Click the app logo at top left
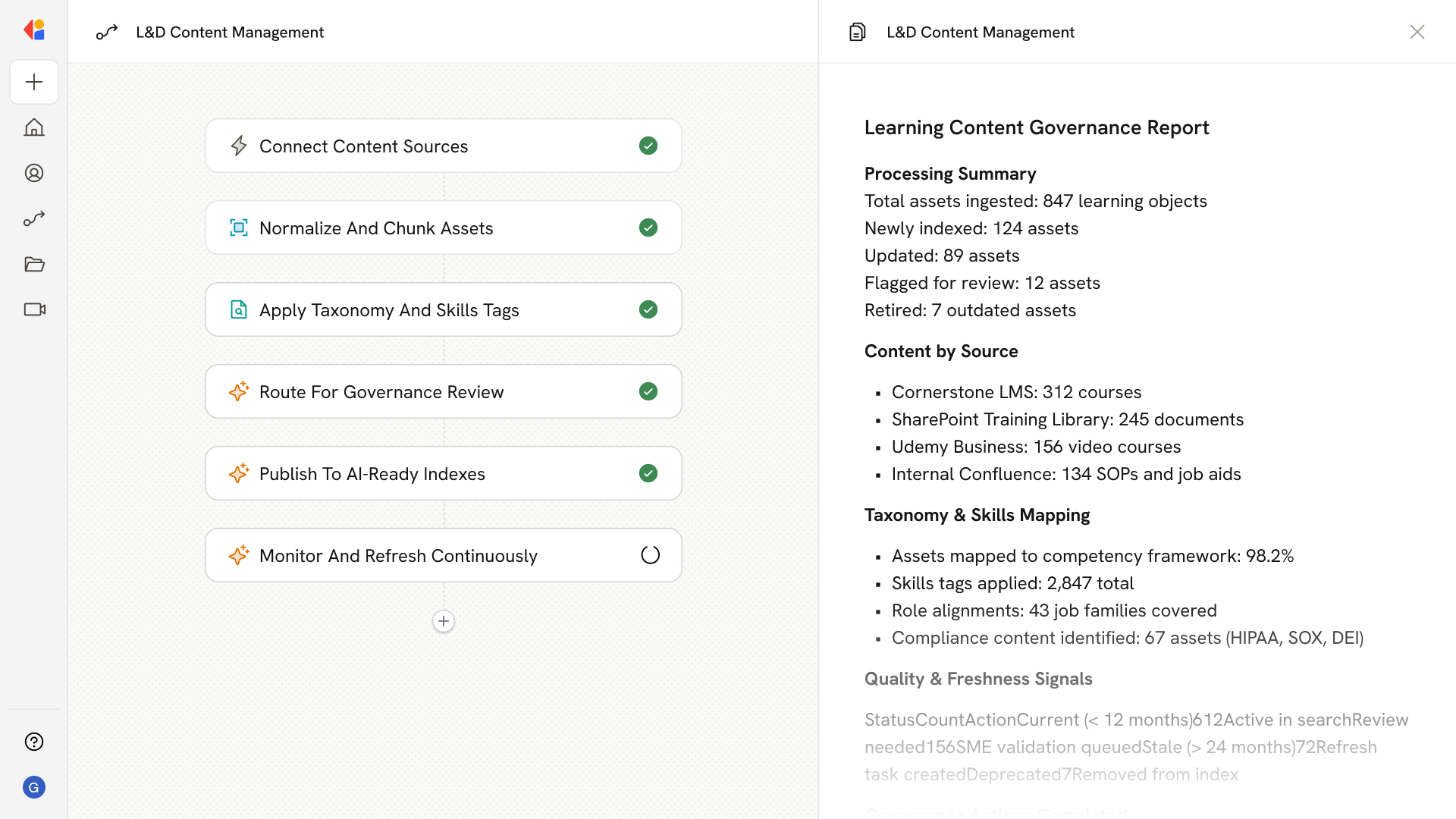The width and height of the screenshot is (1456, 819). click(34, 30)
